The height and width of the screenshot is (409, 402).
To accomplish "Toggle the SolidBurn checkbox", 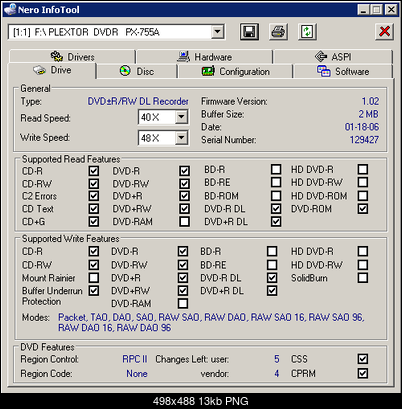I will (x=363, y=278).
